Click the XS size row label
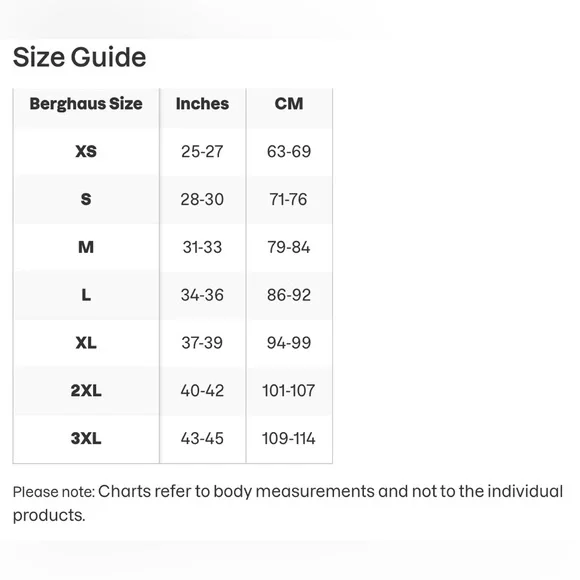The width and height of the screenshot is (580, 580). point(86,151)
